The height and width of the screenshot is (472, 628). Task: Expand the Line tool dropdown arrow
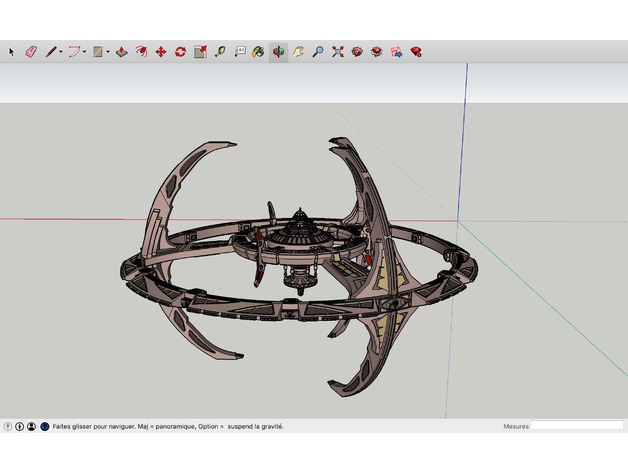[61, 52]
